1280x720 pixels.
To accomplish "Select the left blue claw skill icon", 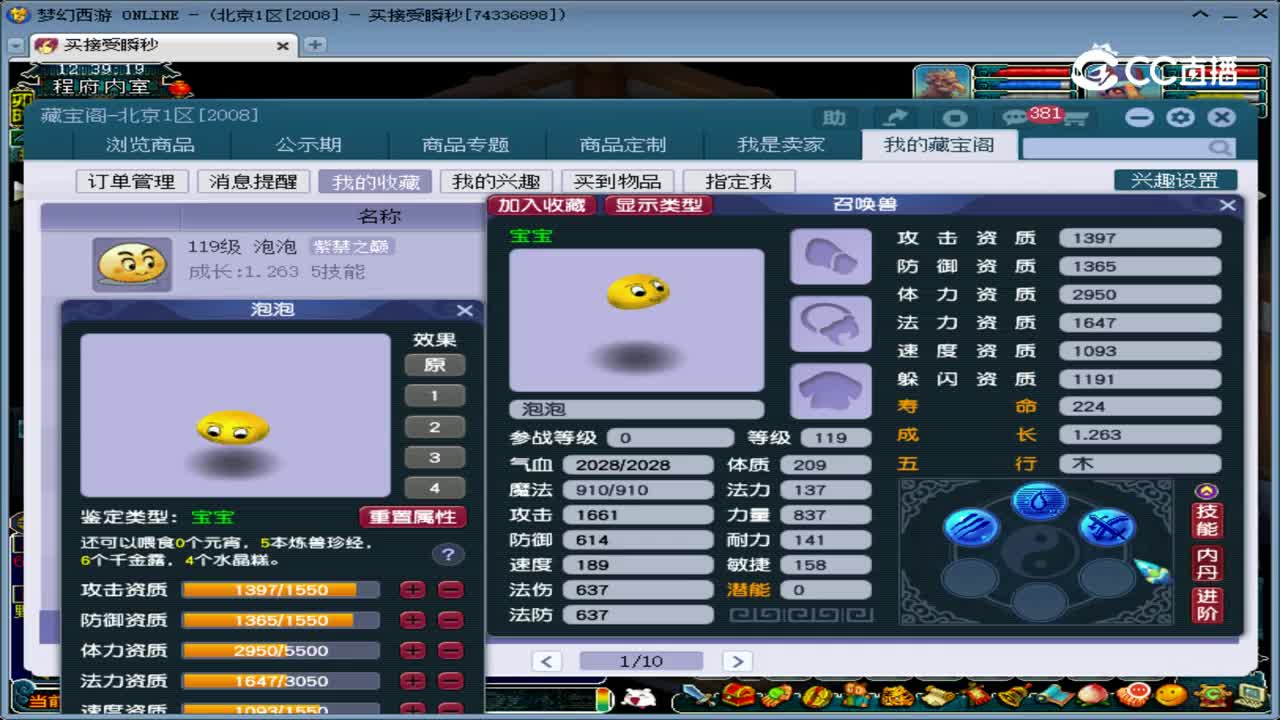I will pyautogui.click(x=971, y=528).
